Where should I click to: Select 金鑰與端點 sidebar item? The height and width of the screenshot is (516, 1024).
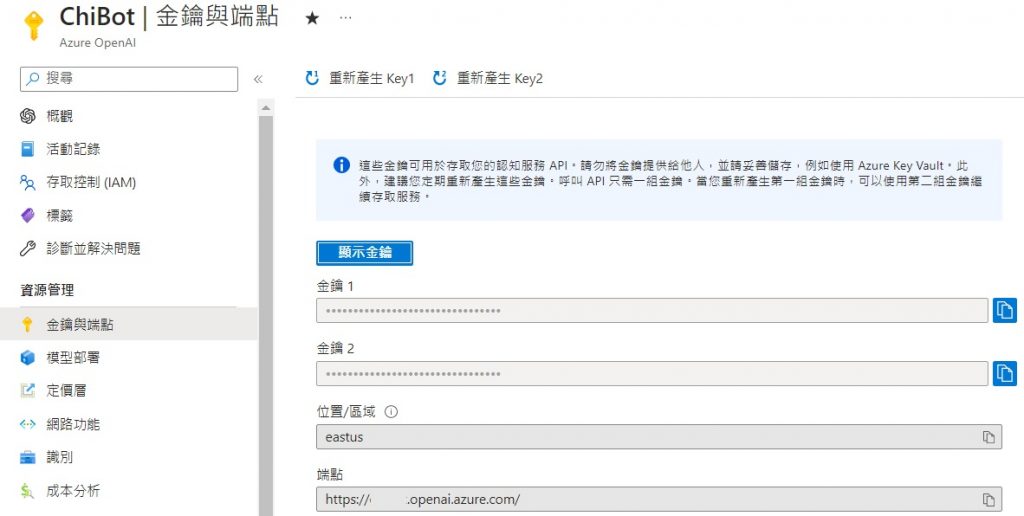point(129,324)
